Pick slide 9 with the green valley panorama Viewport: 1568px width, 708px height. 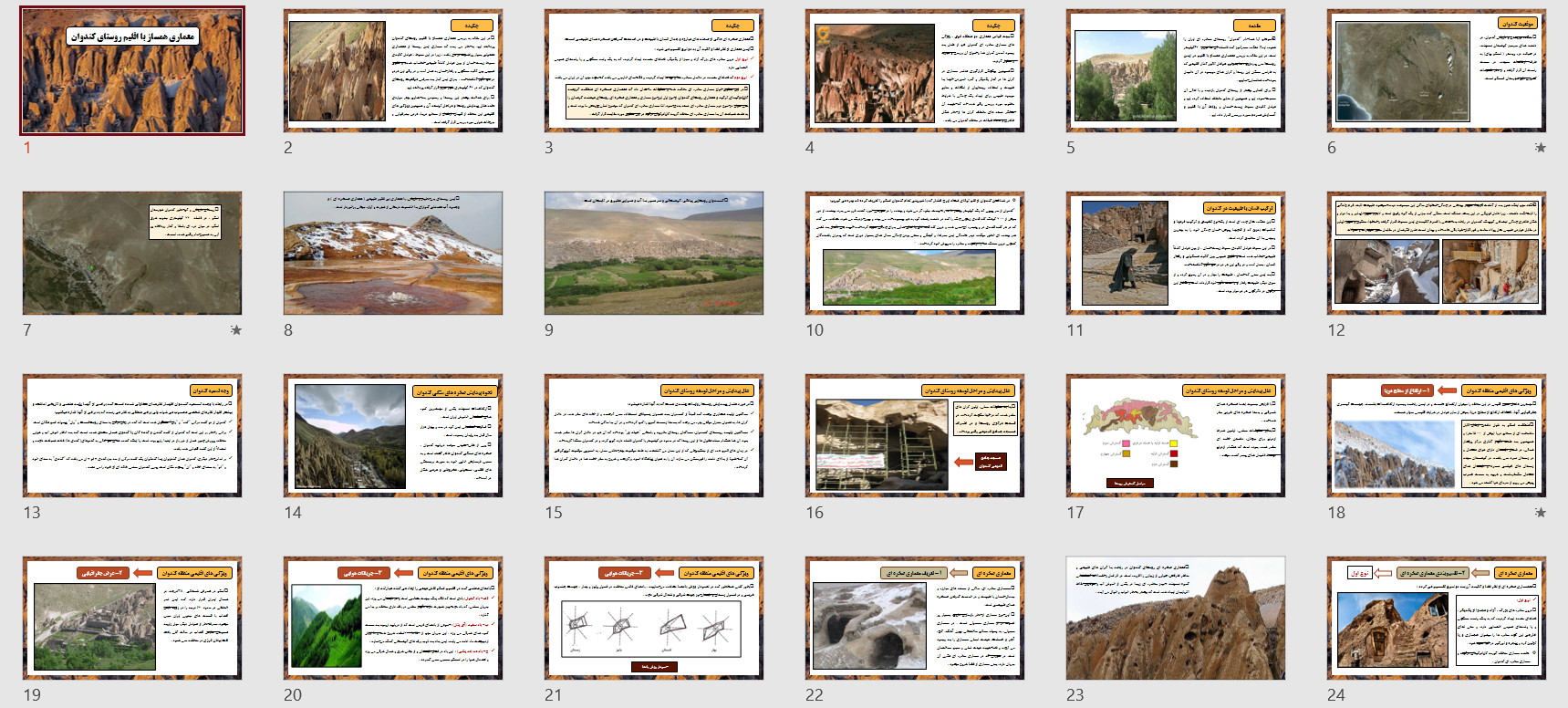pyautogui.click(x=653, y=253)
